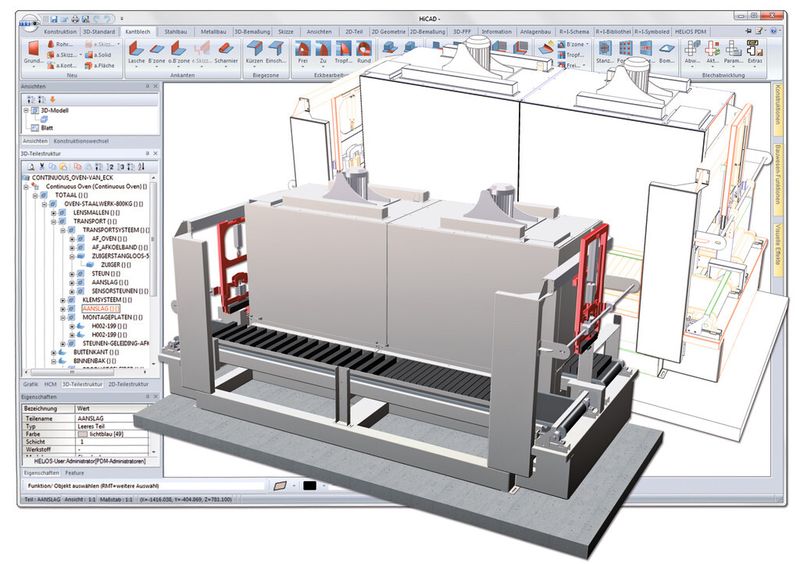Switch to the Konstruktionswechsel panel tab
Viewport: 800px width, 564px height.
coord(81,141)
